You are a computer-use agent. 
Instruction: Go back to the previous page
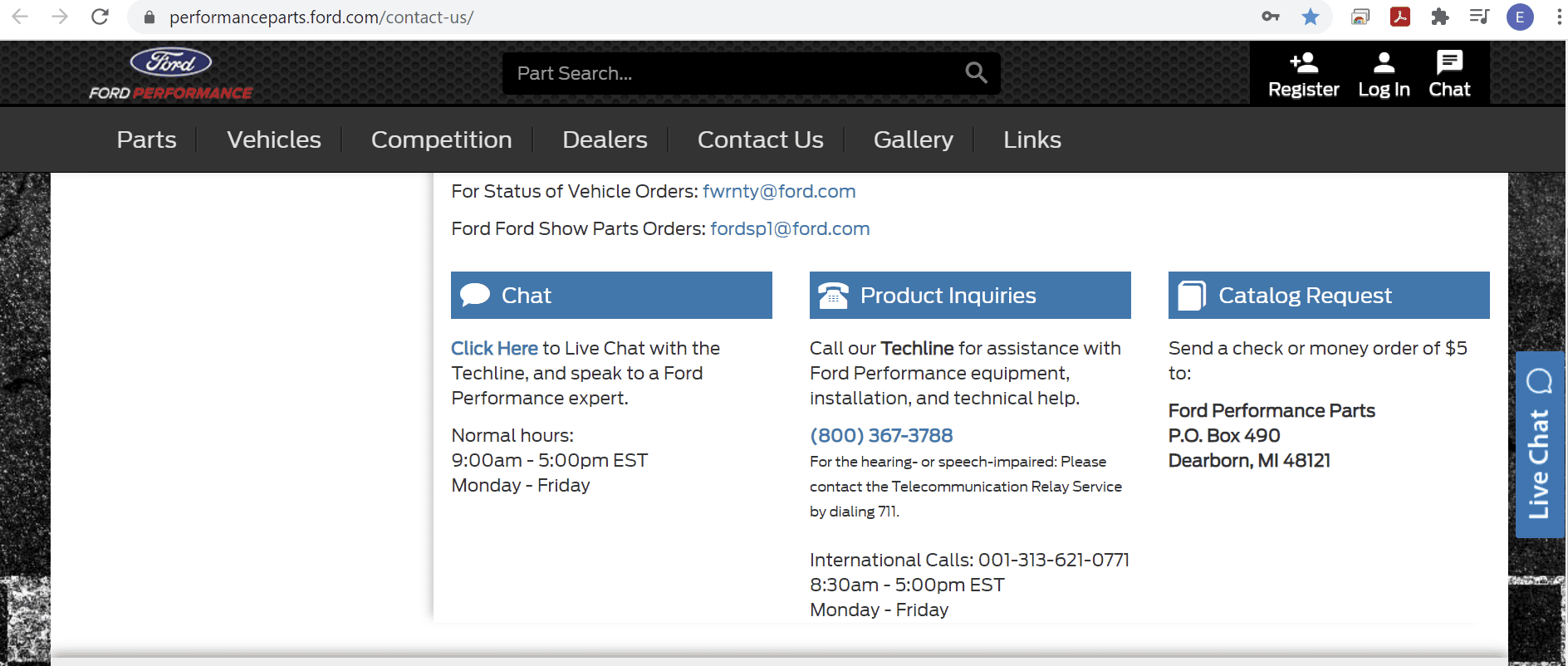point(20,17)
